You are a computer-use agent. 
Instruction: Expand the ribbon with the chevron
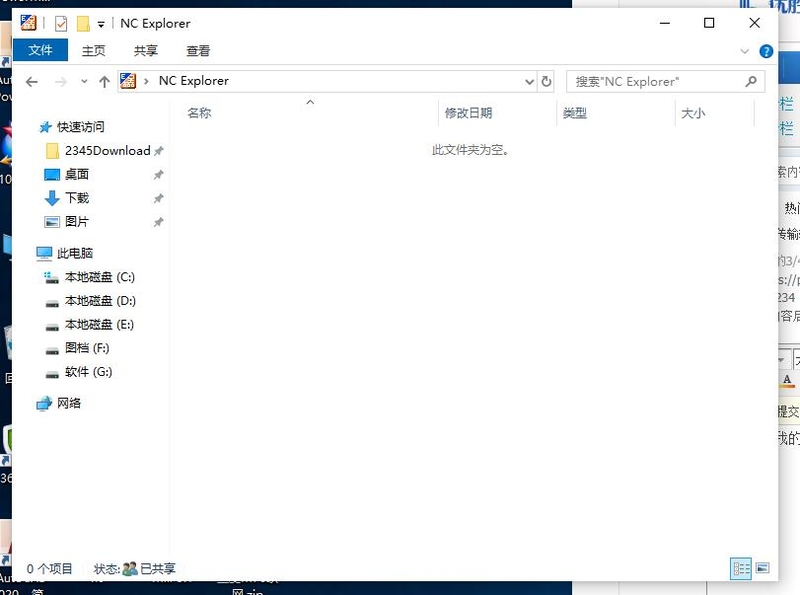tap(744, 51)
